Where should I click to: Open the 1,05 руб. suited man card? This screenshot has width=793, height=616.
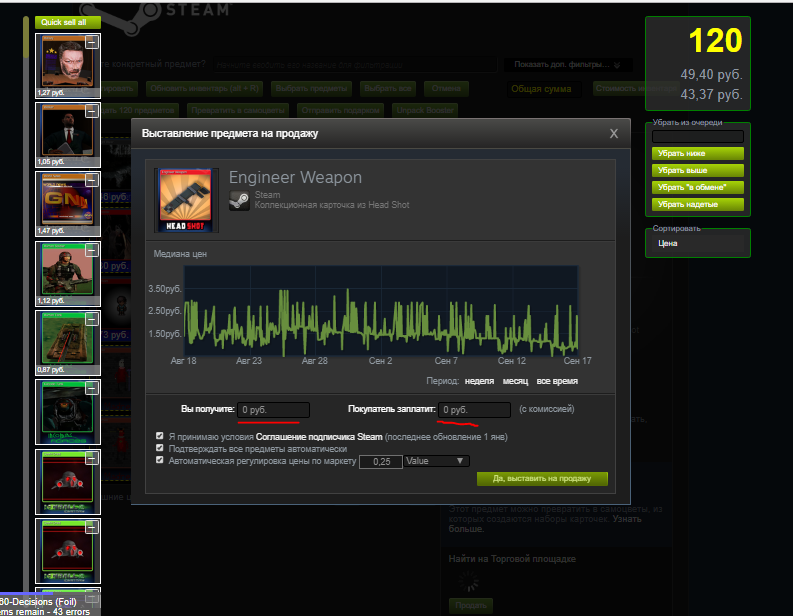coord(67,135)
